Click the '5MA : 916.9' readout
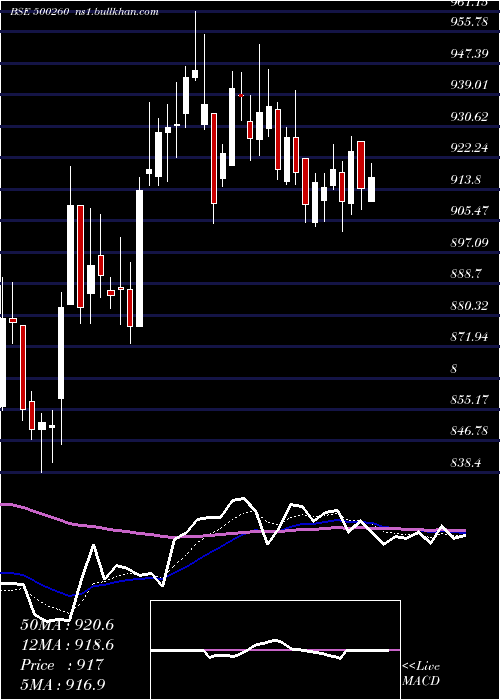The width and height of the screenshot is (500, 700). tap(63, 685)
